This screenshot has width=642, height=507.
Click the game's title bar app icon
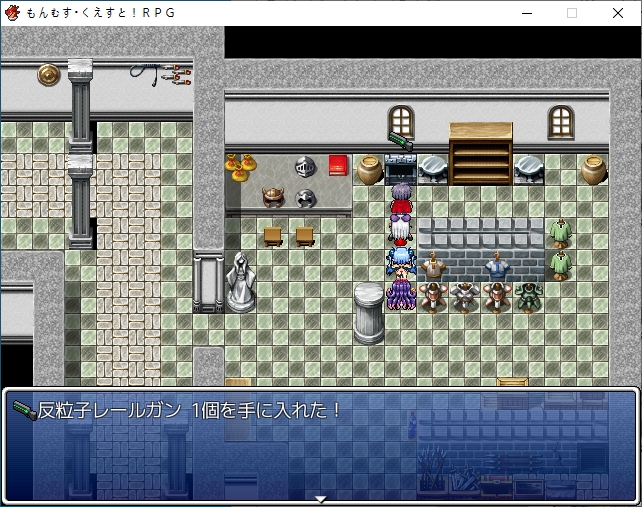(x=12, y=13)
